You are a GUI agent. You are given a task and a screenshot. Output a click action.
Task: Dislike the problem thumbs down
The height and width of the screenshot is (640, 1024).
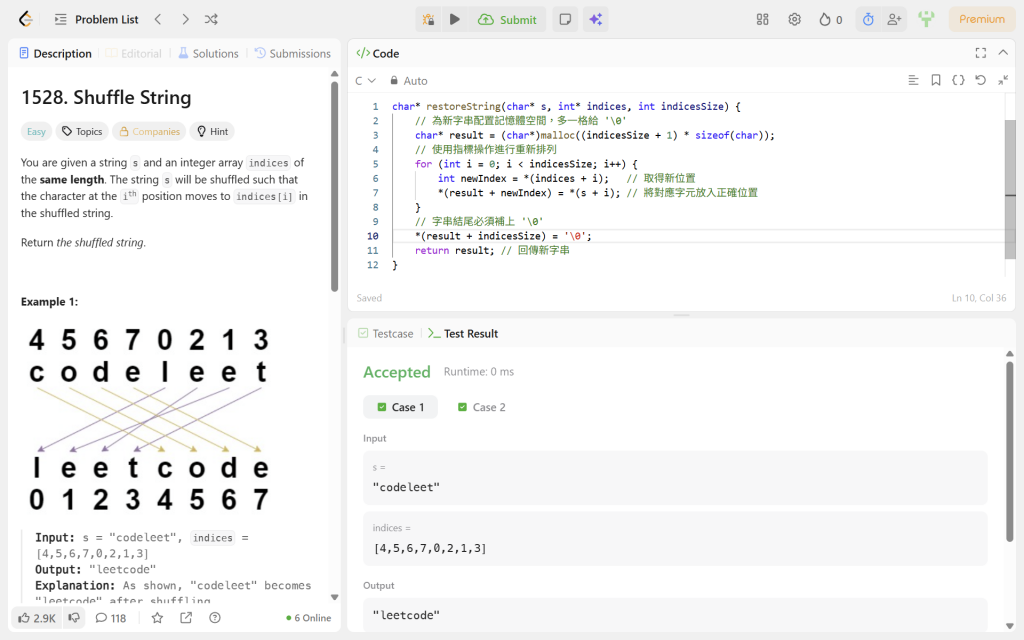(x=74, y=618)
